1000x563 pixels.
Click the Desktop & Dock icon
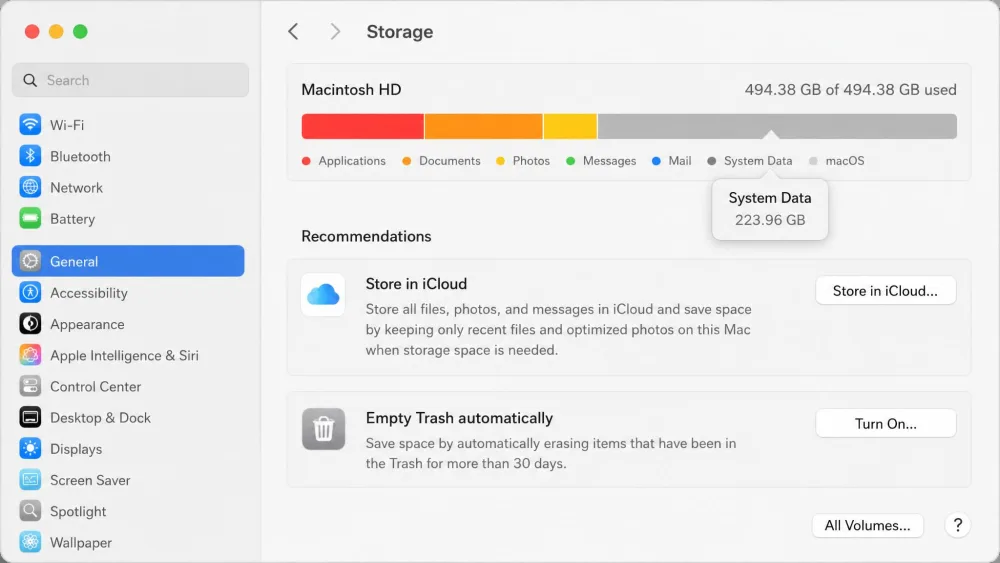(x=30, y=417)
